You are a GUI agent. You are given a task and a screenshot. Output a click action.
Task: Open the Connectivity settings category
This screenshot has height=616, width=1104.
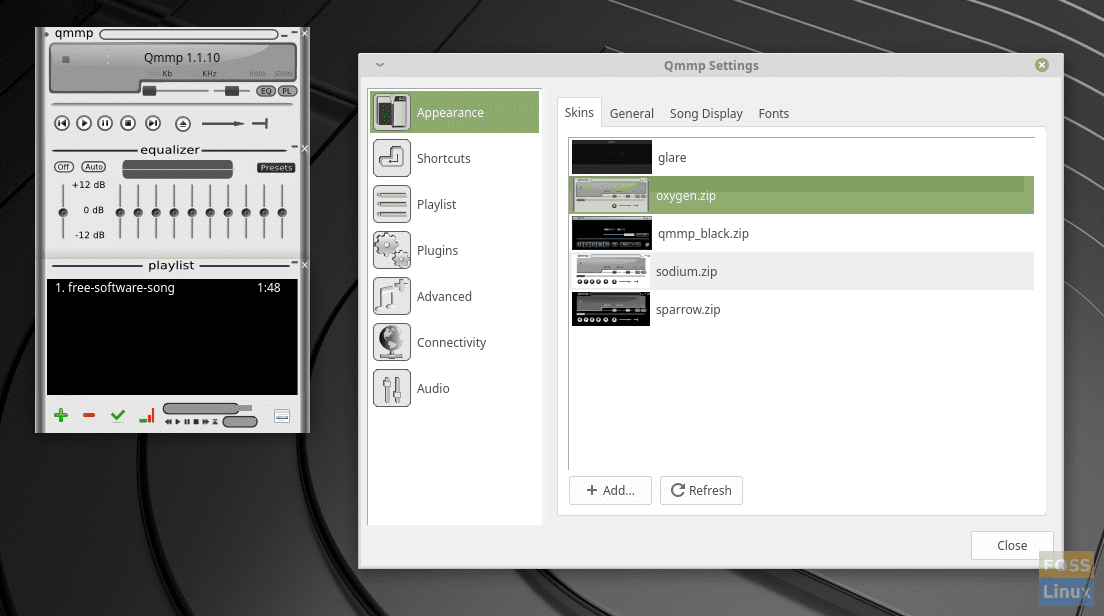(x=455, y=342)
